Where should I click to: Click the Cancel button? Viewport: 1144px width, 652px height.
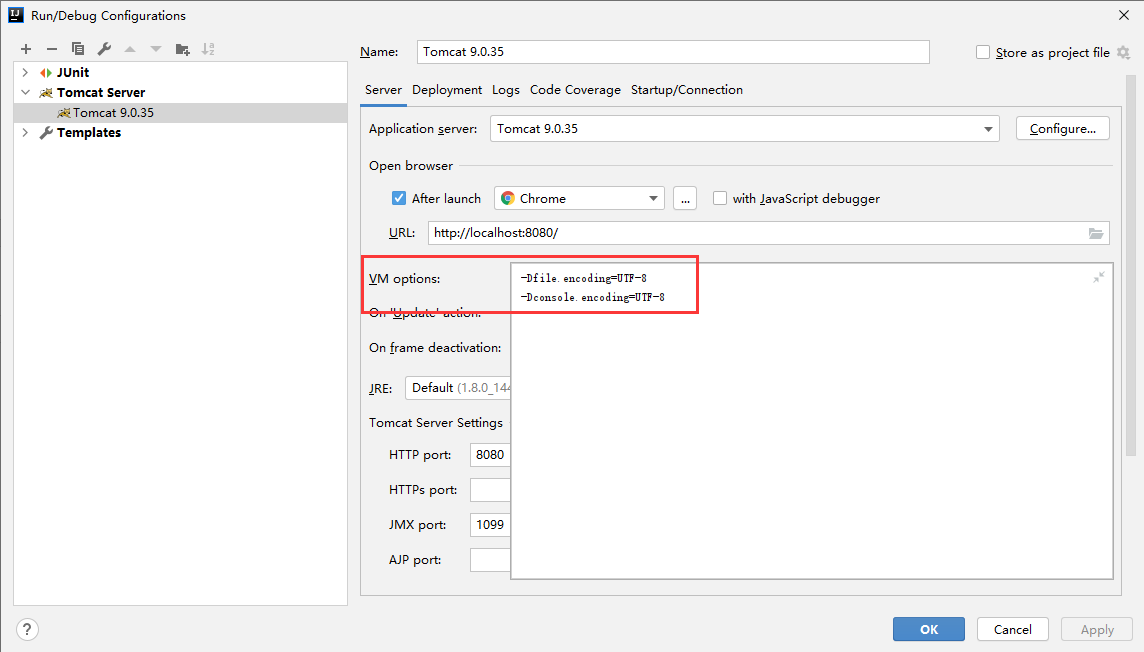click(x=1012, y=629)
